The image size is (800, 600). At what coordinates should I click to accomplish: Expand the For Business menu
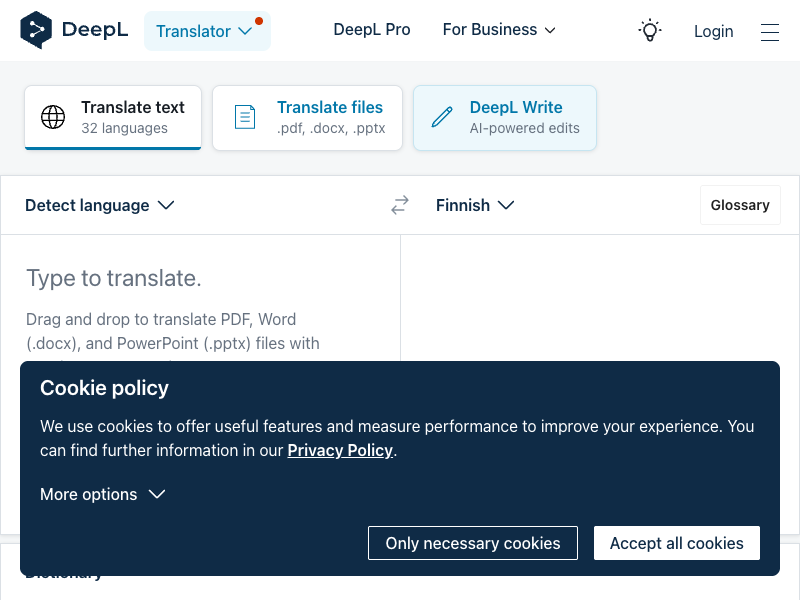point(498,30)
